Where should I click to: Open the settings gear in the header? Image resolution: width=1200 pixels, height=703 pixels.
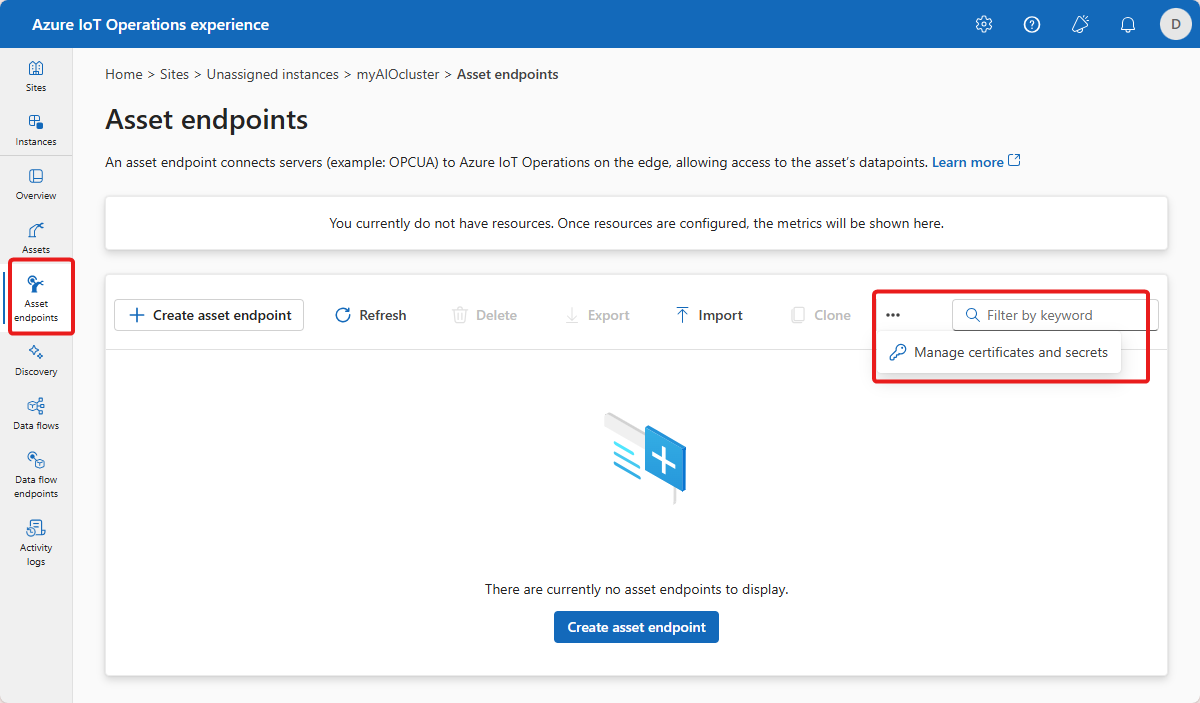click(984, 24)
